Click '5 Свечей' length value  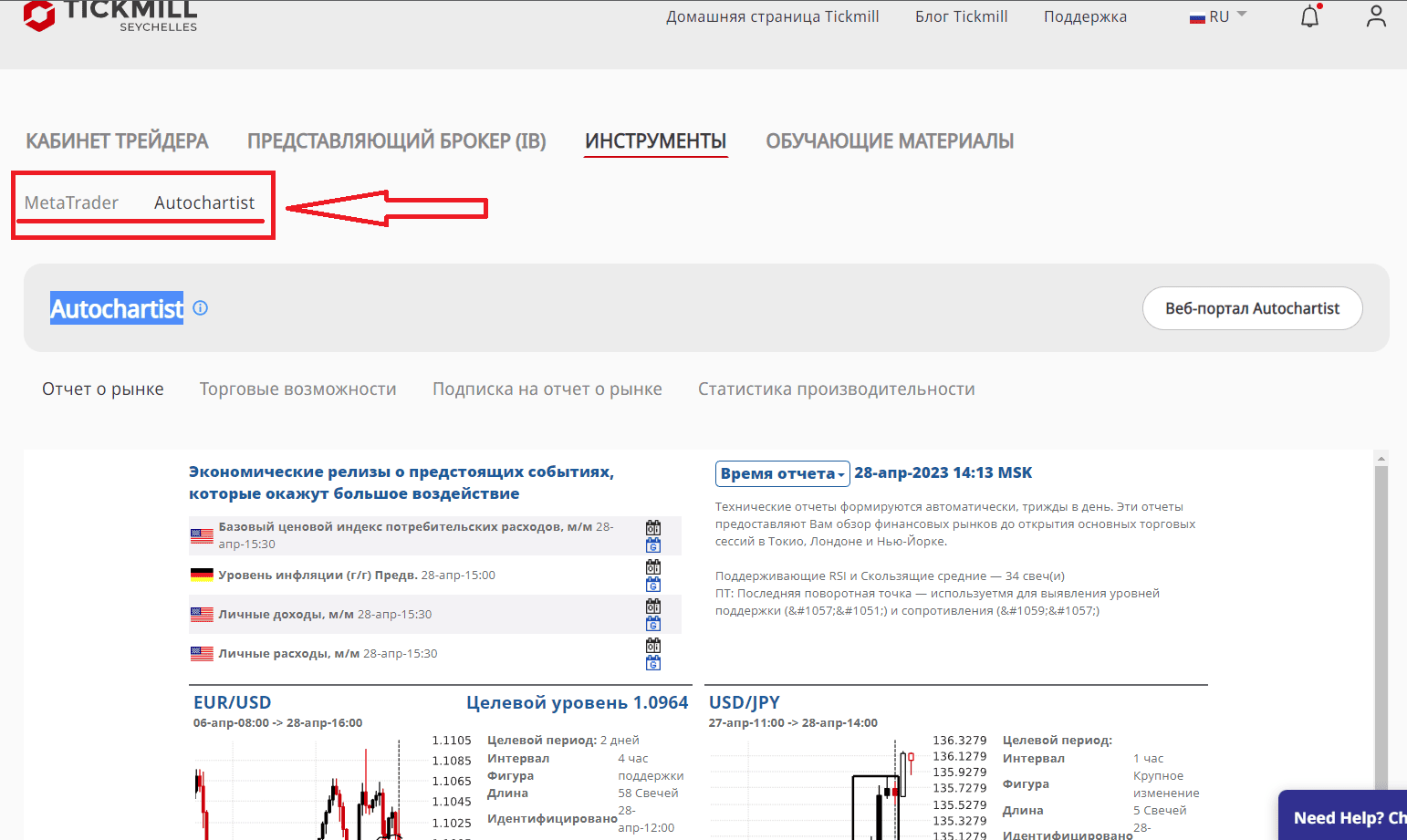tap(1160, 810)
